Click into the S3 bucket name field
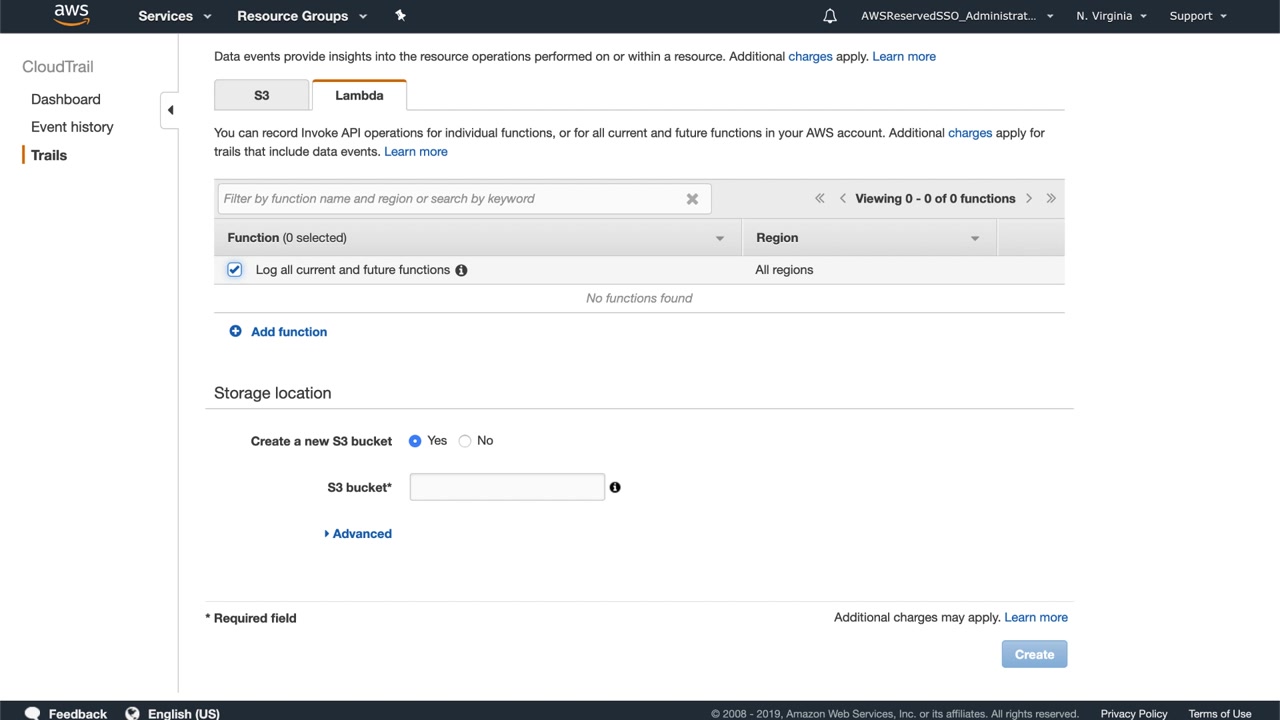This screenshot has height=720, width=1280. click(507, 487)
